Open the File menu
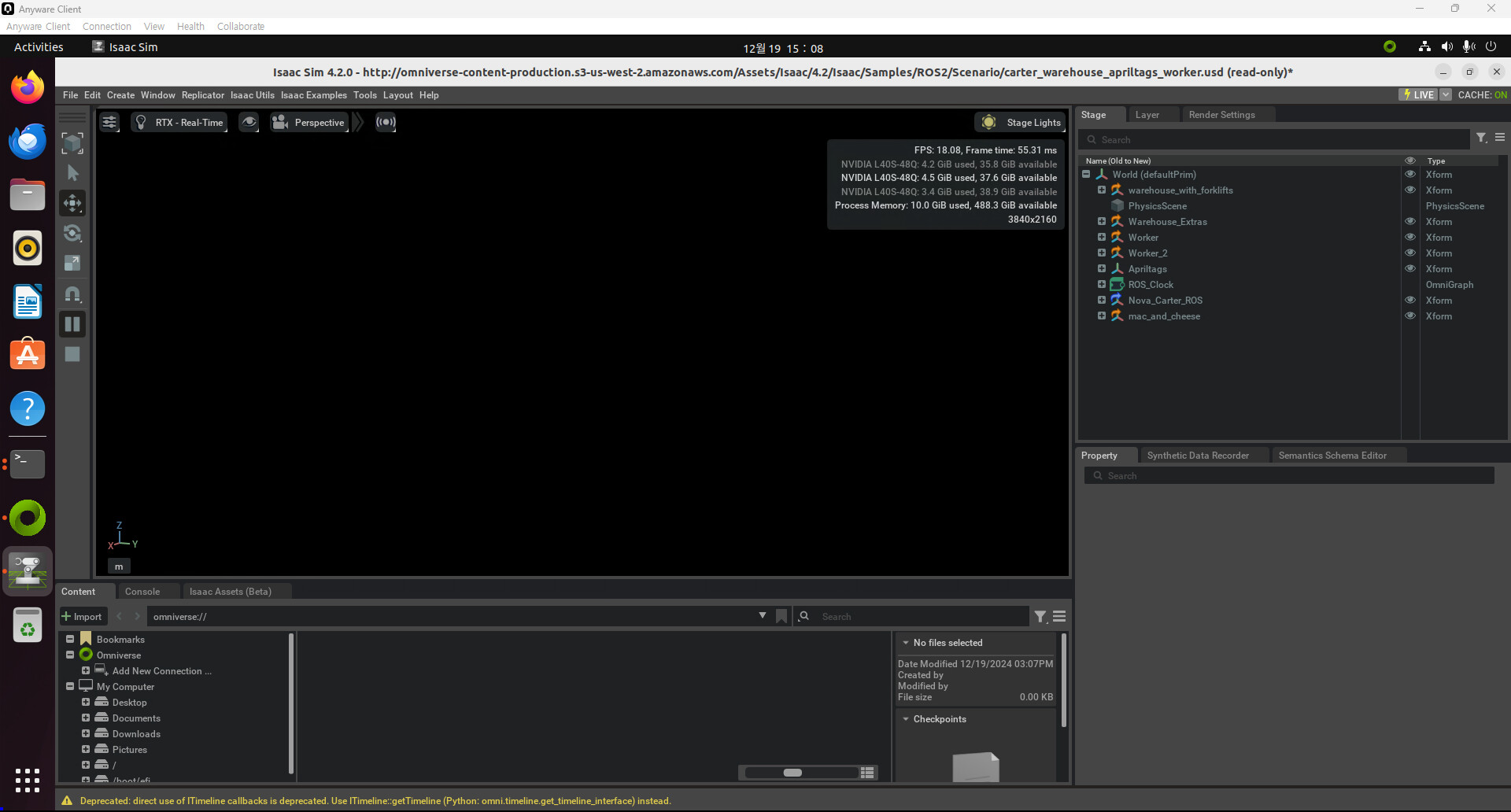The height and width of the screenshot is (812, 1511). [70, 95]
